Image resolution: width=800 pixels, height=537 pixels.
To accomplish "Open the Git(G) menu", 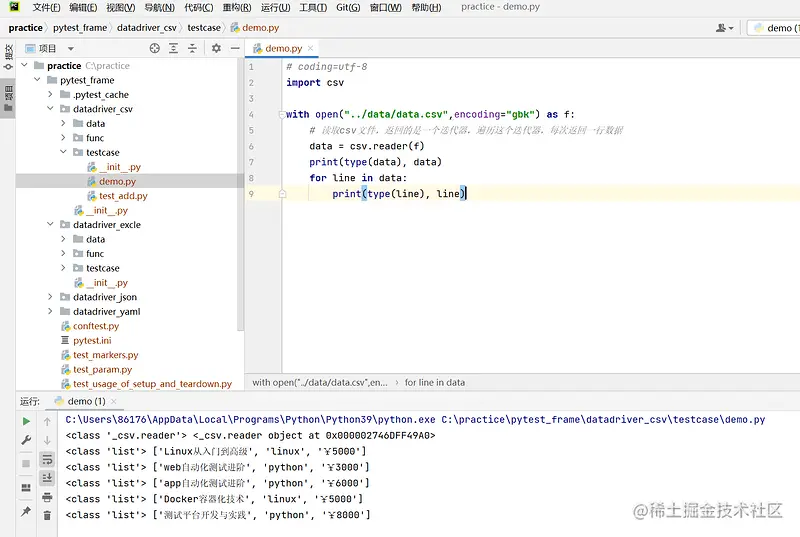I will 348,7.
